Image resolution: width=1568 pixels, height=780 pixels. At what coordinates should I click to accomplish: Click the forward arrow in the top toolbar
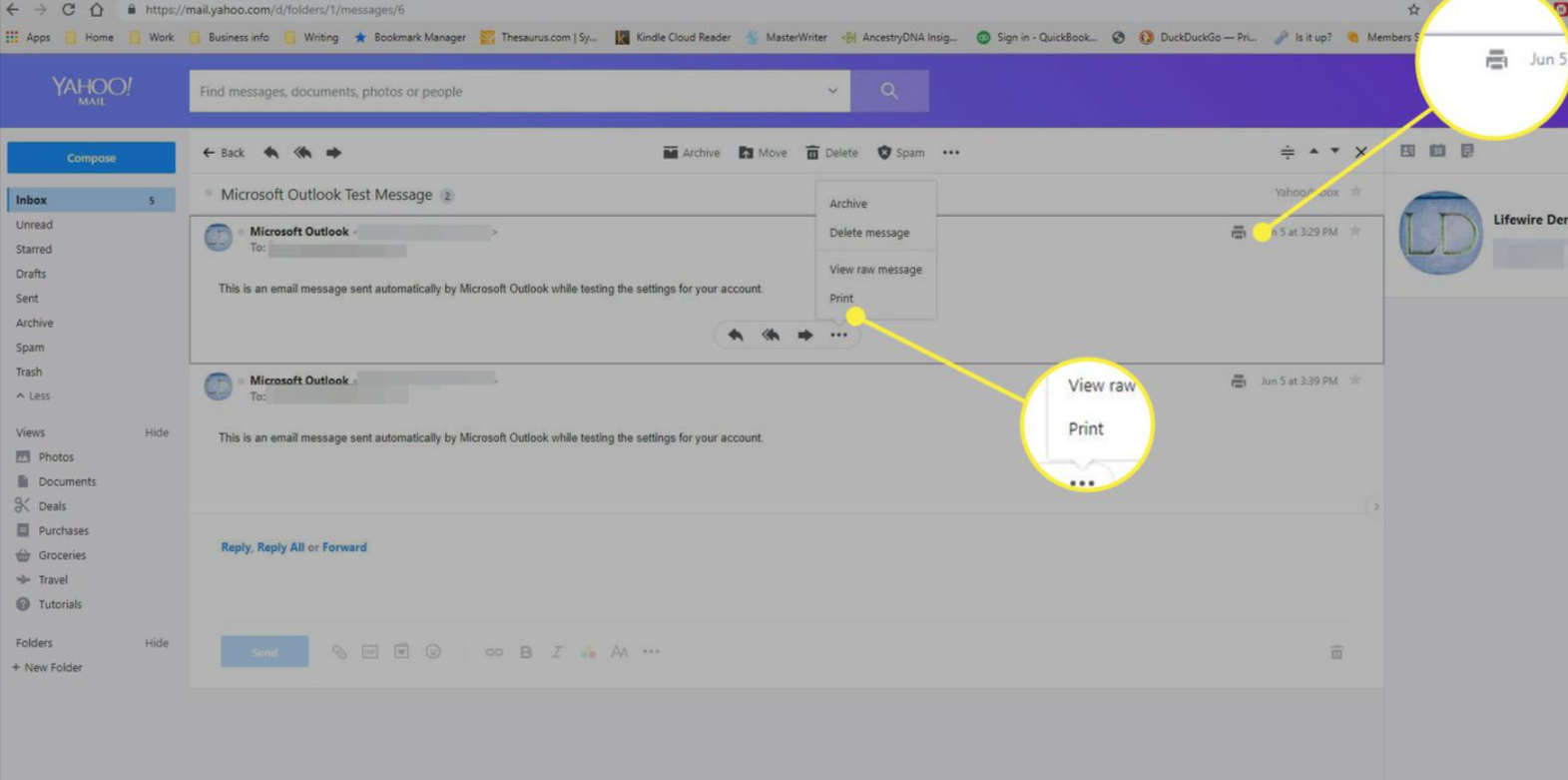(333, 153)
